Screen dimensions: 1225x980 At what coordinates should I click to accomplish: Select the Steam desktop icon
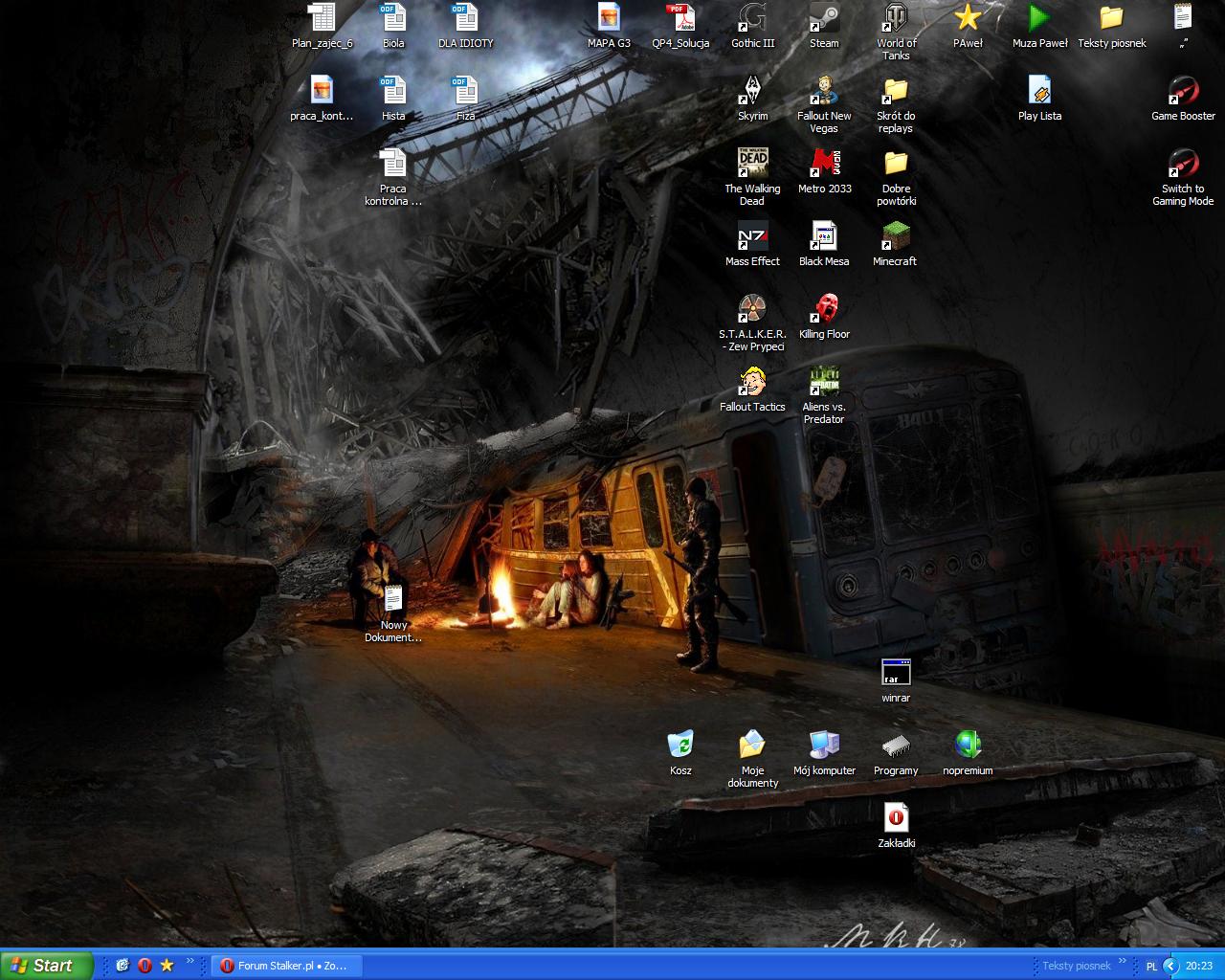824,18
